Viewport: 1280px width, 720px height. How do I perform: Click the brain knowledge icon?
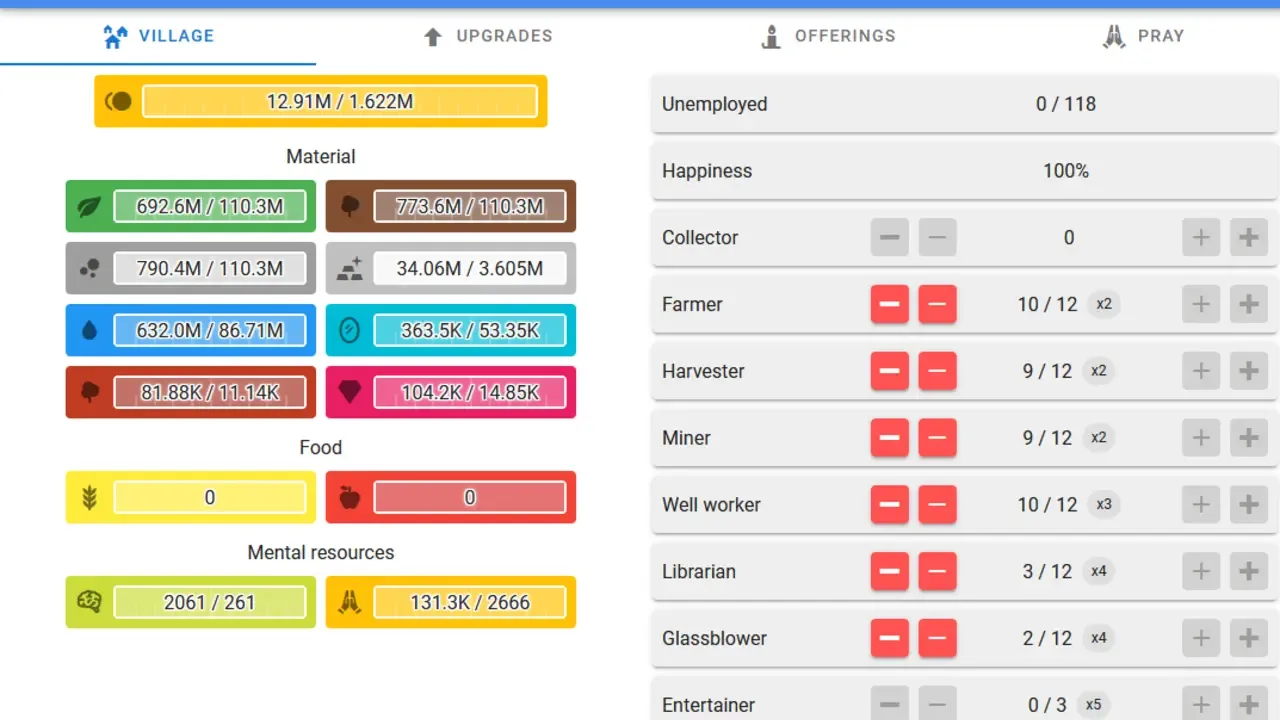[x=90, y=602]
